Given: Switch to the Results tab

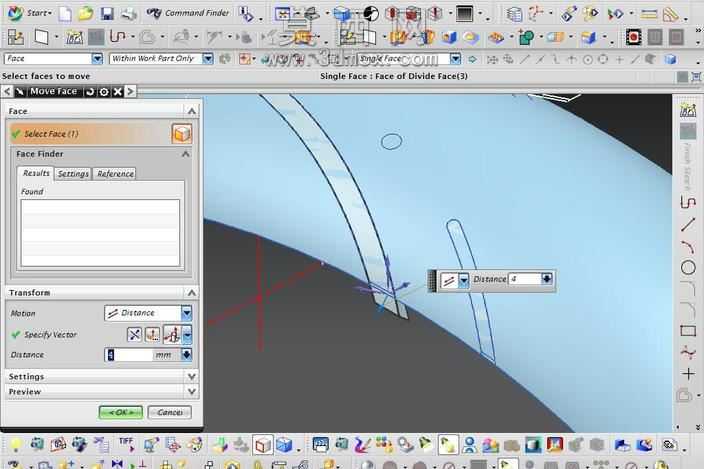Looking at the screenshot, I should pyautogui.click(x=36, y=173).
